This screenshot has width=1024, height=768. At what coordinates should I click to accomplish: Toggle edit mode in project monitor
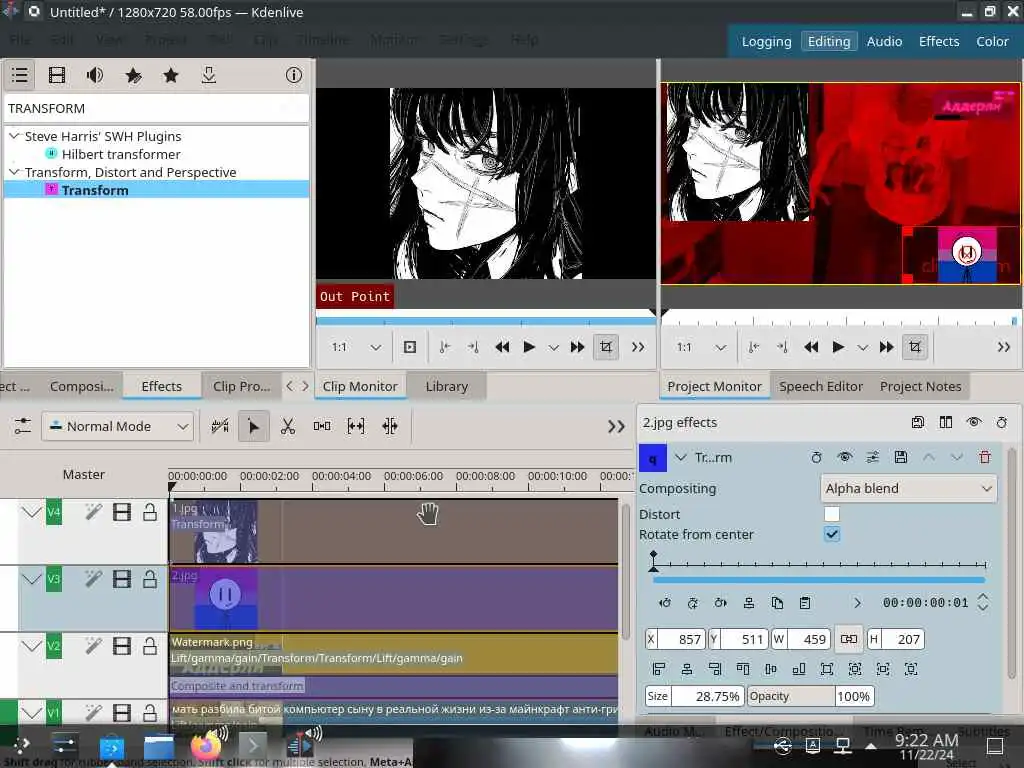tap(915, 347)
